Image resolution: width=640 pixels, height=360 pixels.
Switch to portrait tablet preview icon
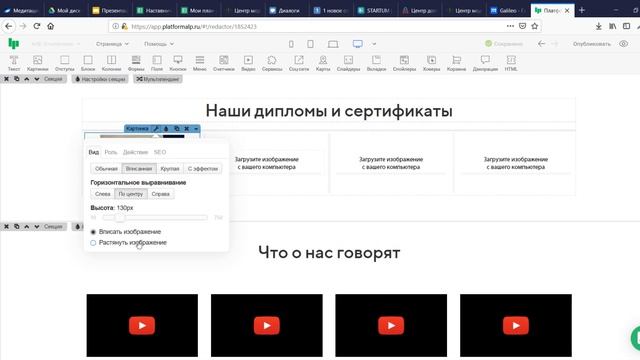pyautogui.click(x=310, y=44)
